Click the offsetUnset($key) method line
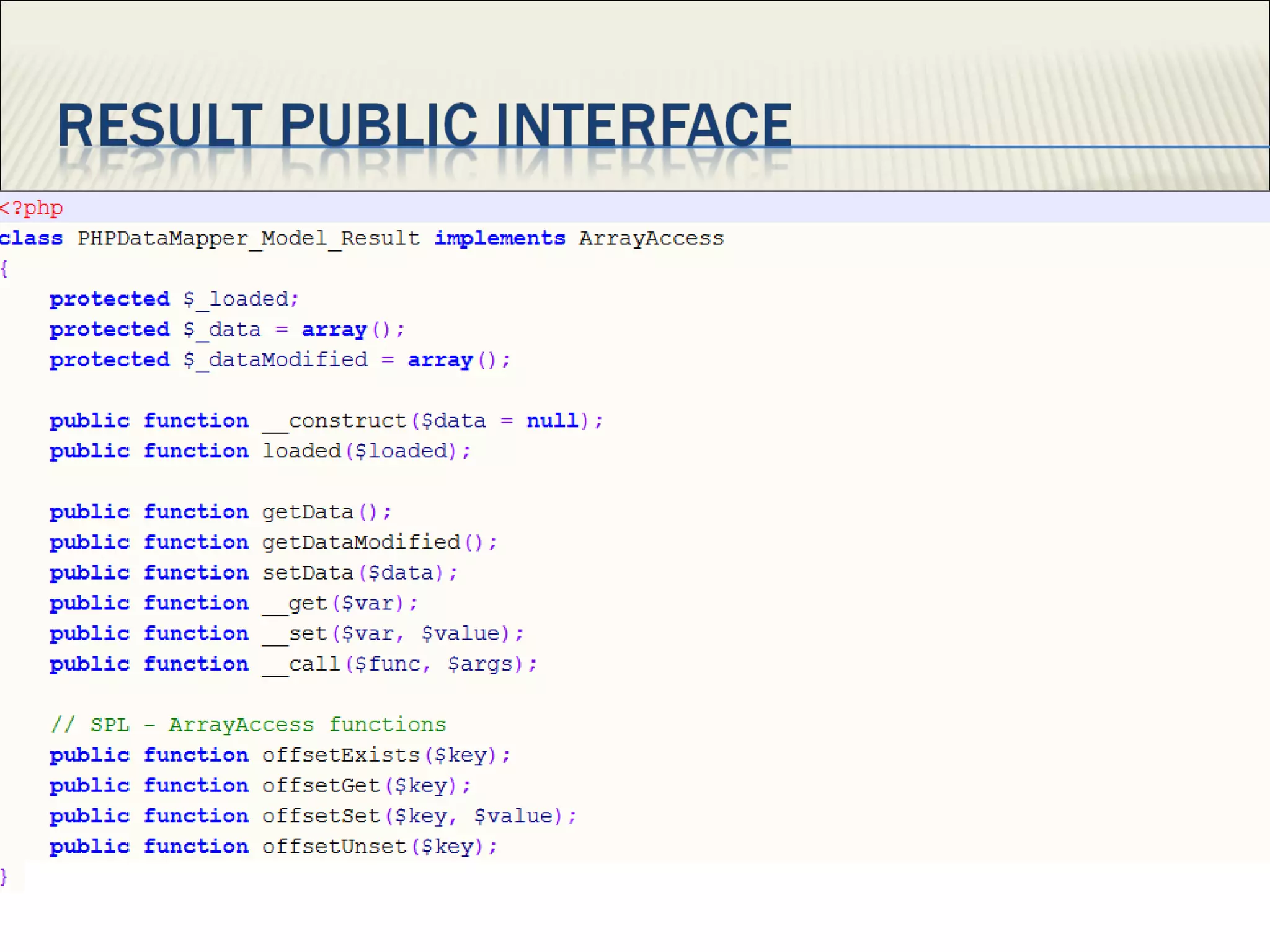The width and height of the screenshot is (1270, 952). 273,846
